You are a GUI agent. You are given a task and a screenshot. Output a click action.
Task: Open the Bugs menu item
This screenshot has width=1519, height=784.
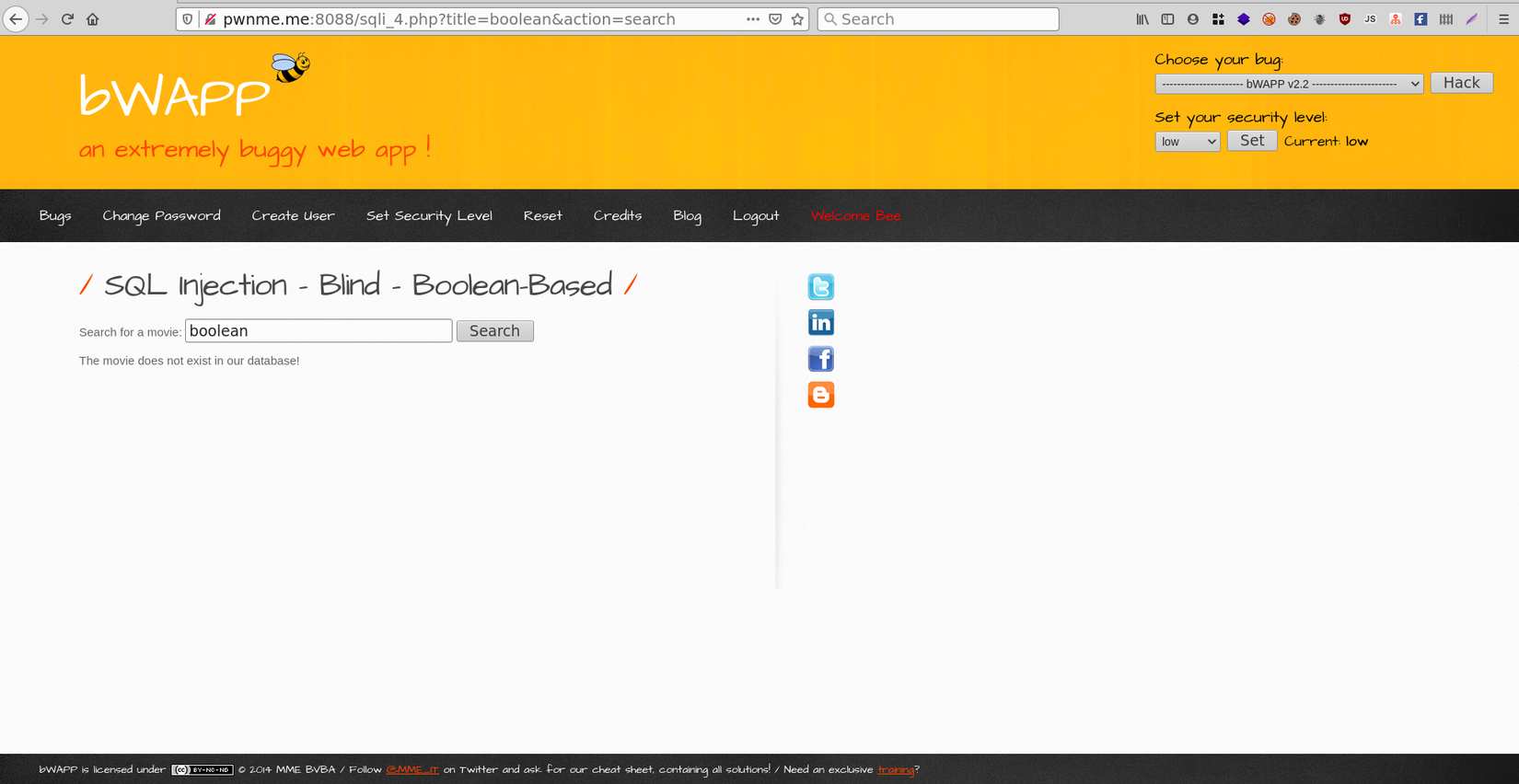click(x=55, y=216)
